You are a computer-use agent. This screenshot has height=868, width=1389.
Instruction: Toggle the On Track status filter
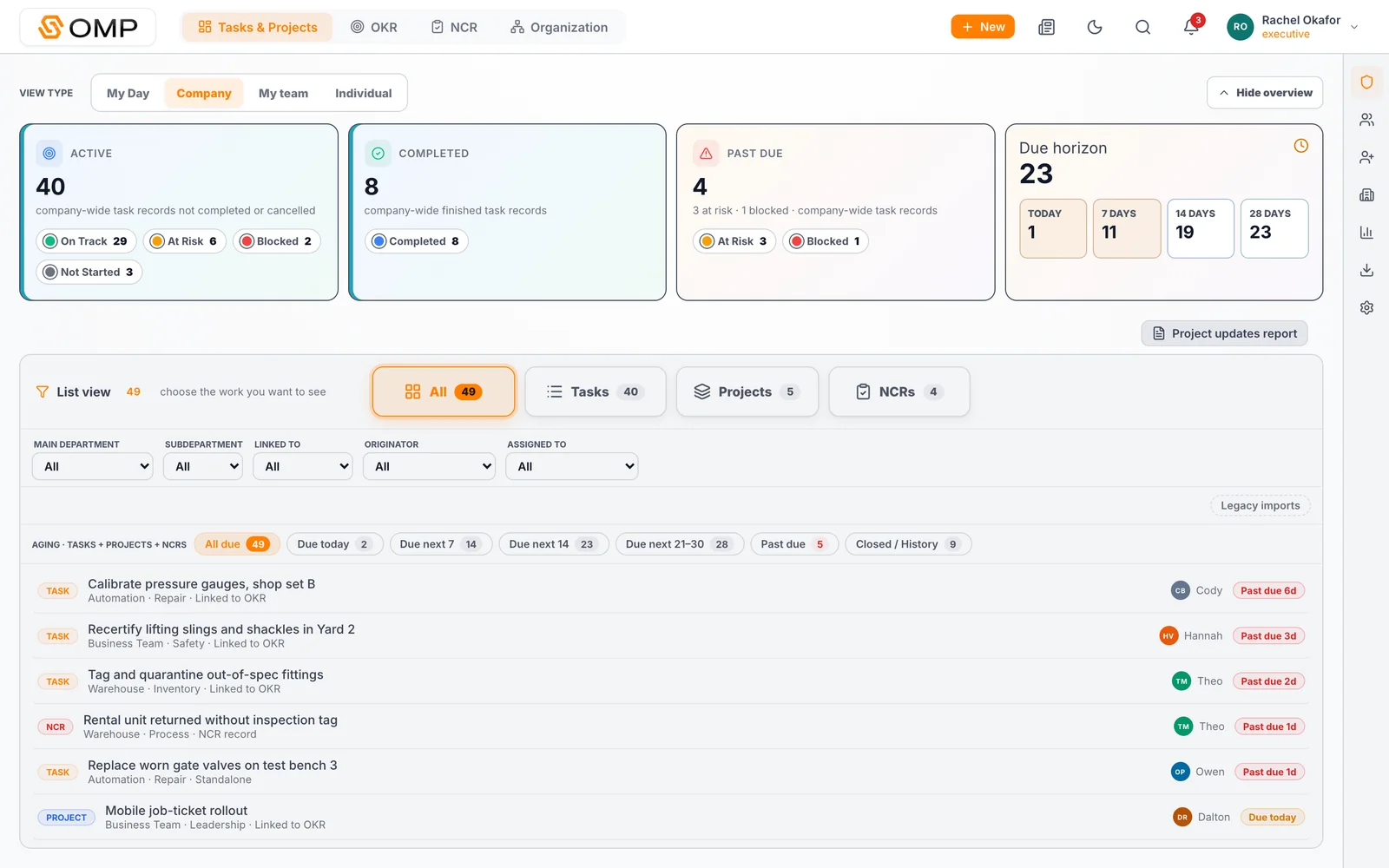(x=86, y=241)
